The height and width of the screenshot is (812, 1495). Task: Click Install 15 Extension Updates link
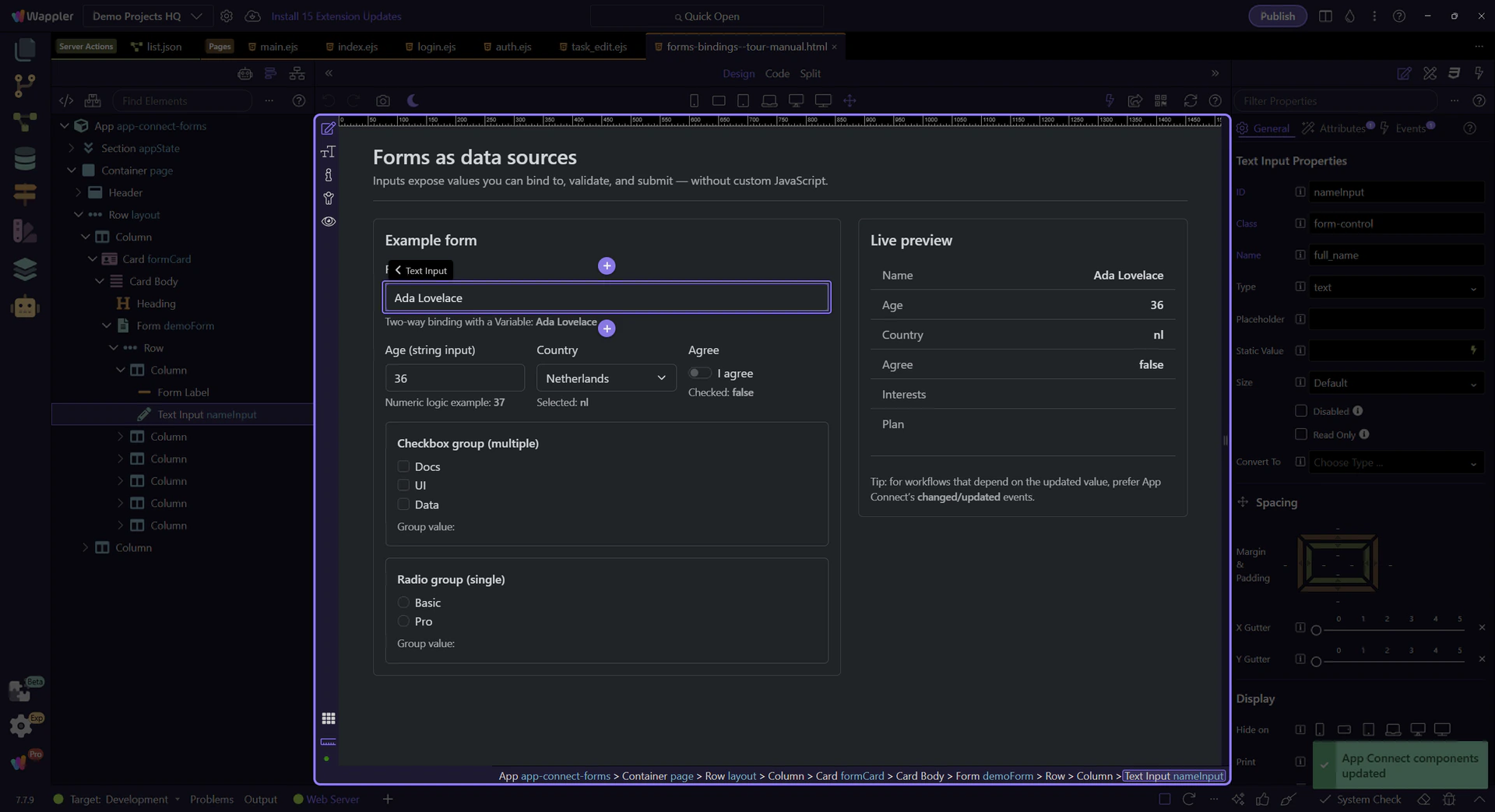[x=336, y=16]
